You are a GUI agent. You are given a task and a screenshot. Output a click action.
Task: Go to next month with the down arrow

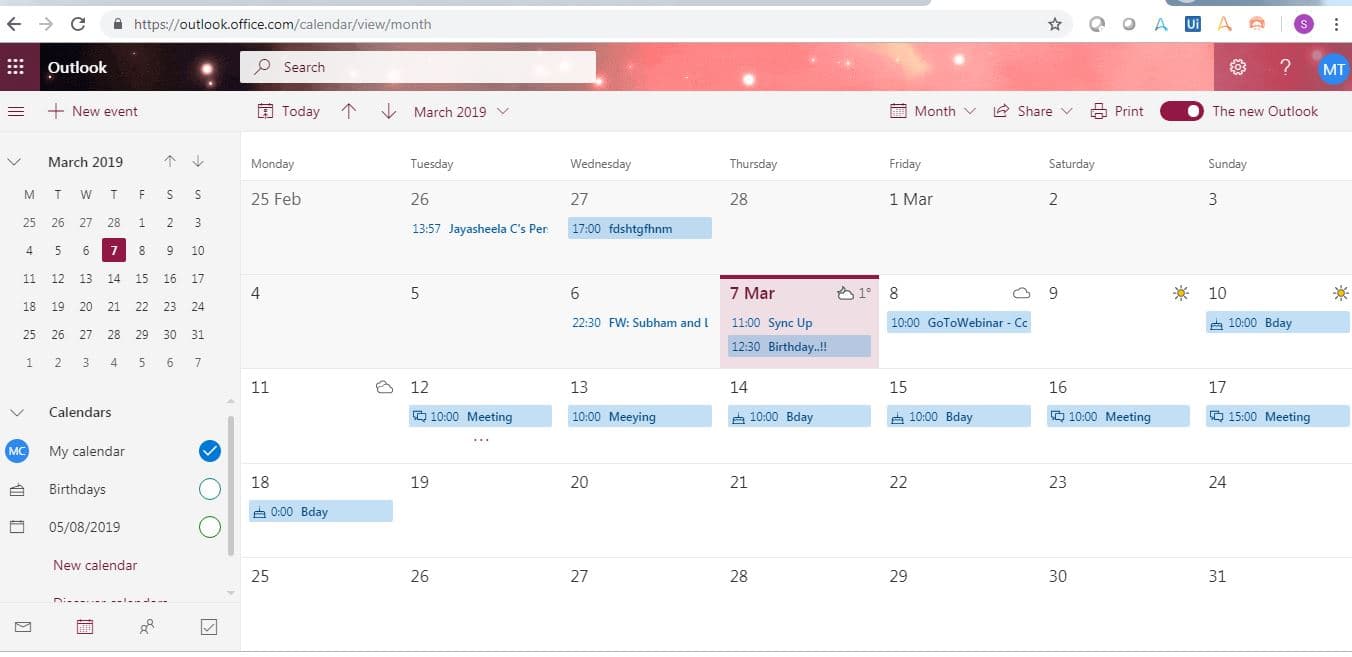[389, 111]
